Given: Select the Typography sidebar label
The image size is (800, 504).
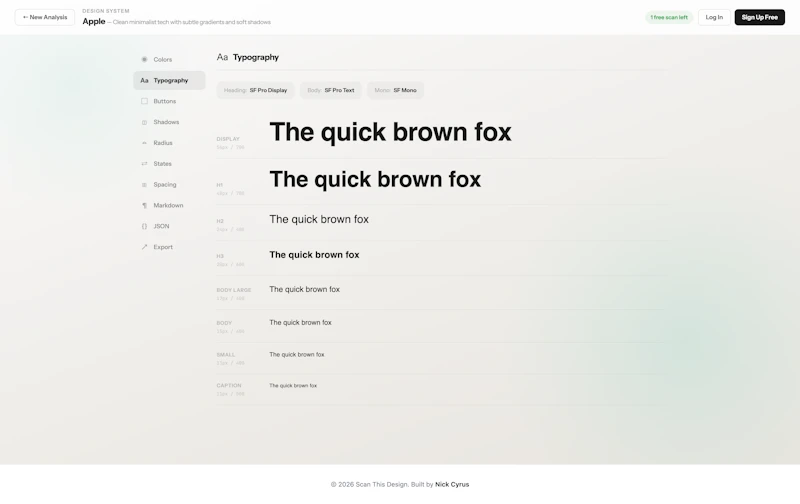Looking at the screenshot, I should coord(171,81).
